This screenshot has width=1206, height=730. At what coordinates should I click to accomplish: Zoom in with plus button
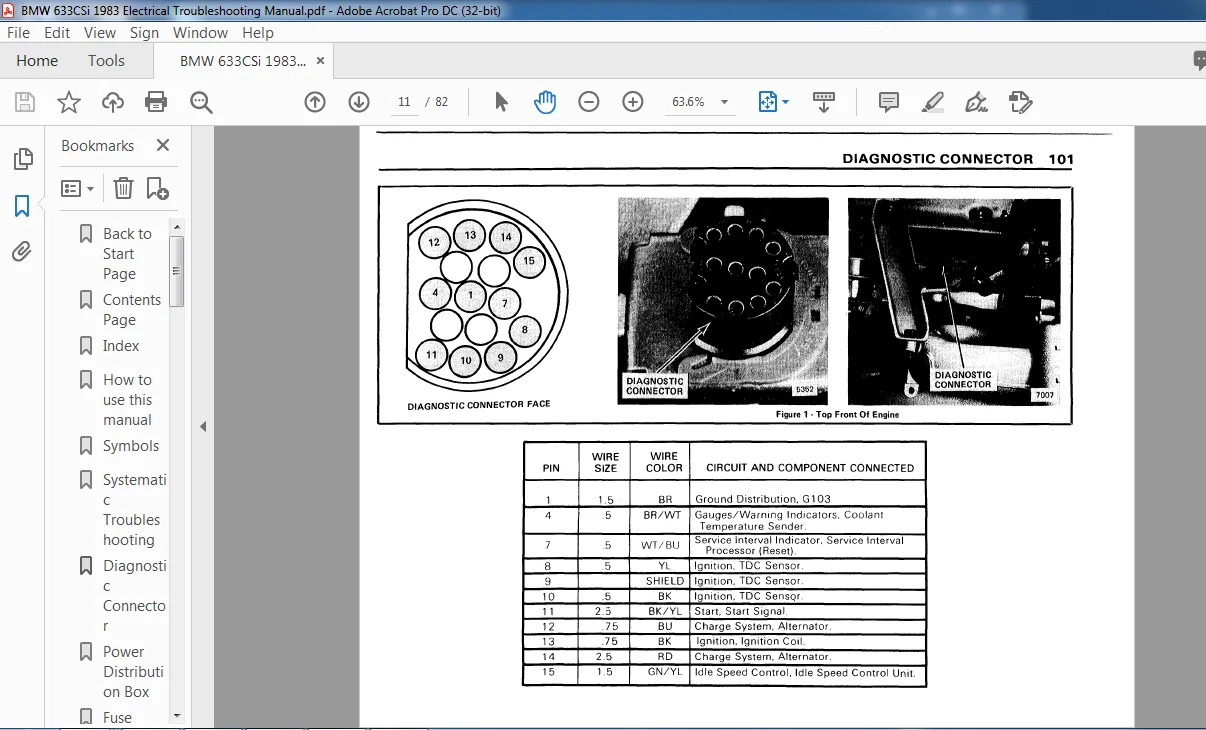pyautogui.click(x=633, y=102)
